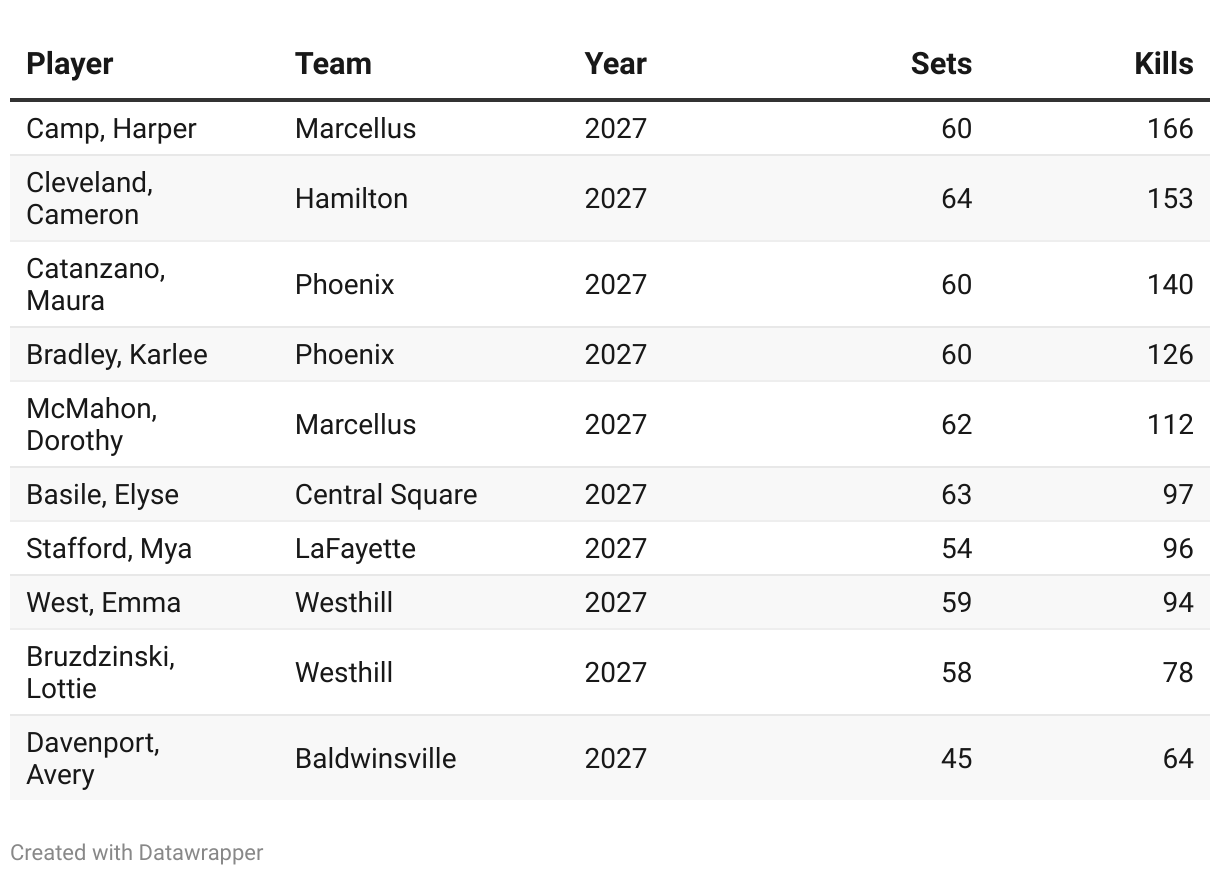Click the Player column header
The height and width of the screenshot is (876, 1220).
pyautogui.click(x=70, y=64)
